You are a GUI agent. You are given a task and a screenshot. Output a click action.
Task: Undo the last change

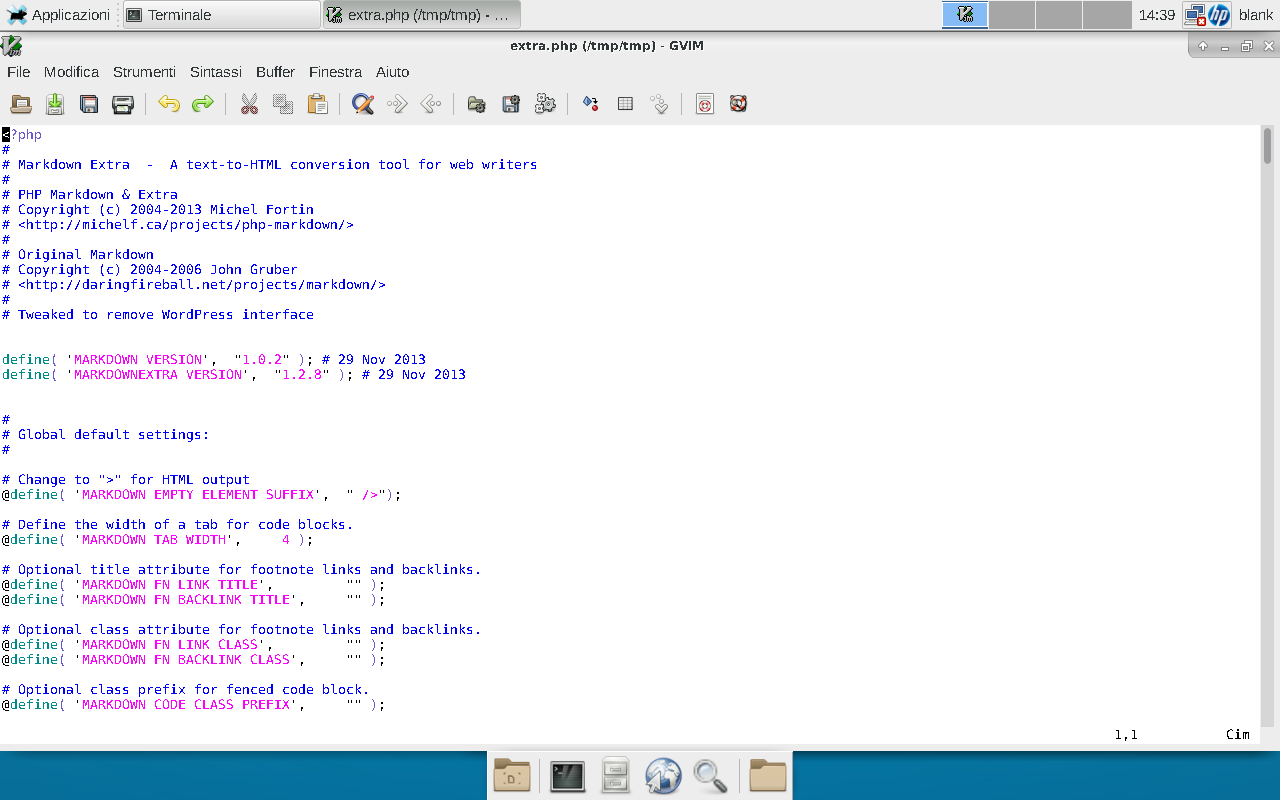(169, 104)
